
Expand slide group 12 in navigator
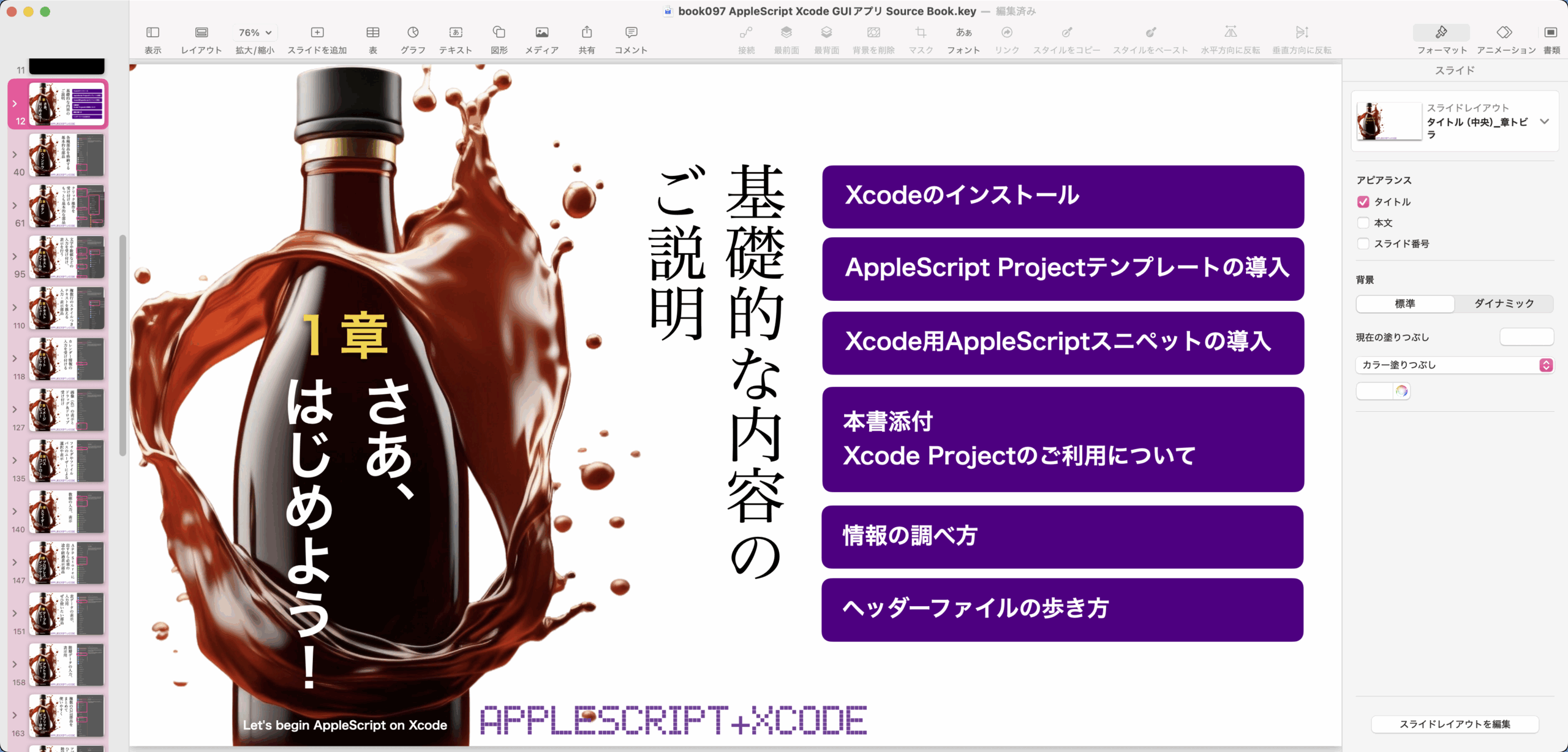[15, 104]
